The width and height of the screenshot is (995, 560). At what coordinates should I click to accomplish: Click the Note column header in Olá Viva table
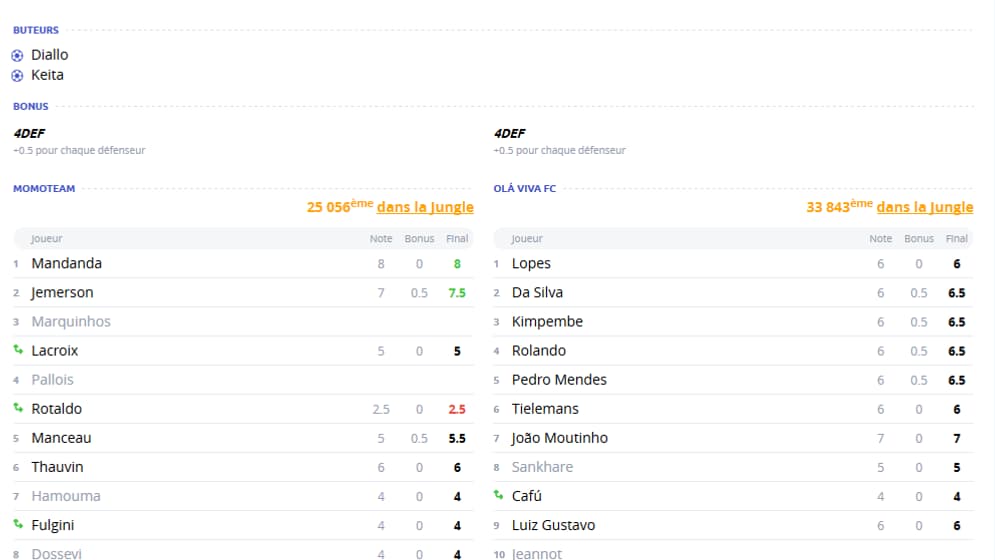(x=881, y=239)
